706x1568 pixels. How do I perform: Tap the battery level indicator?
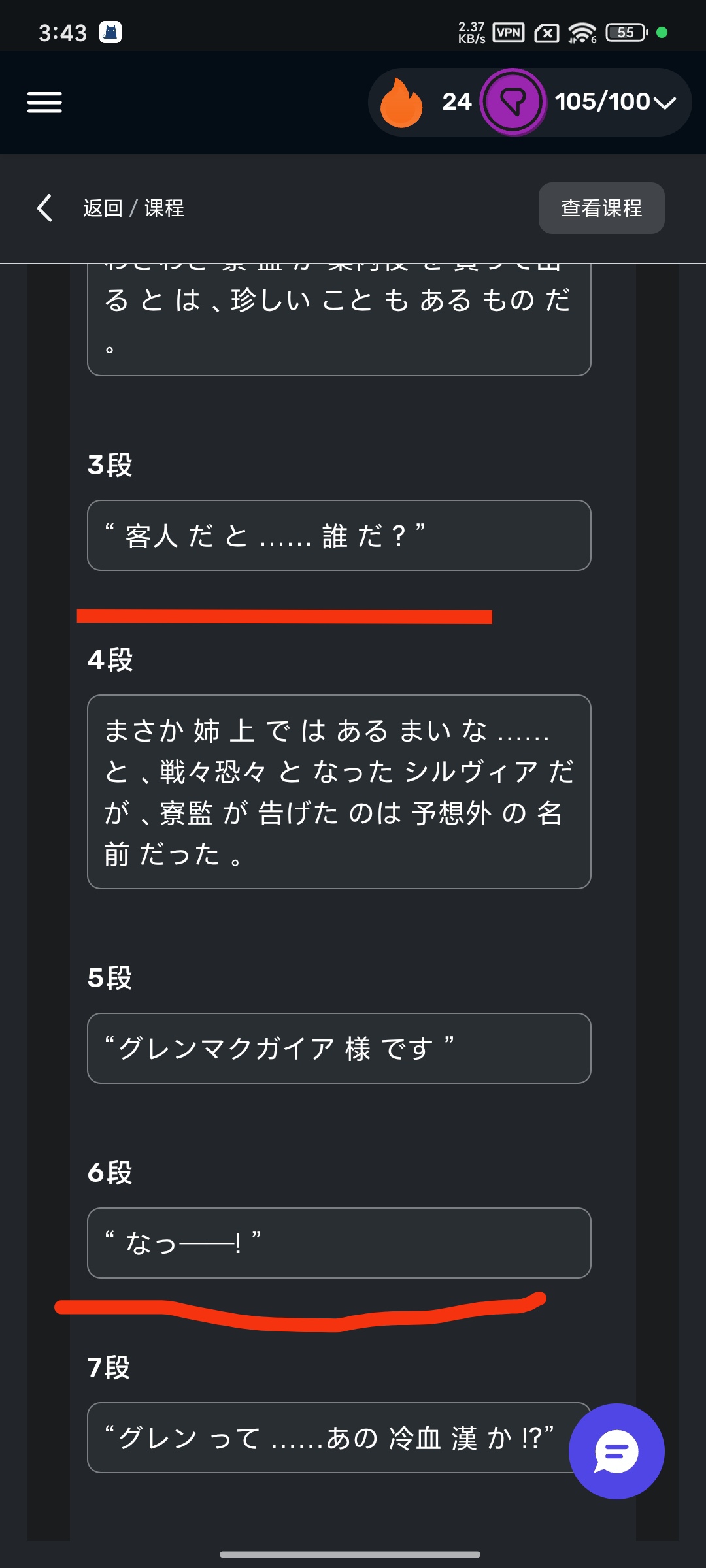(x=626, y=32)
